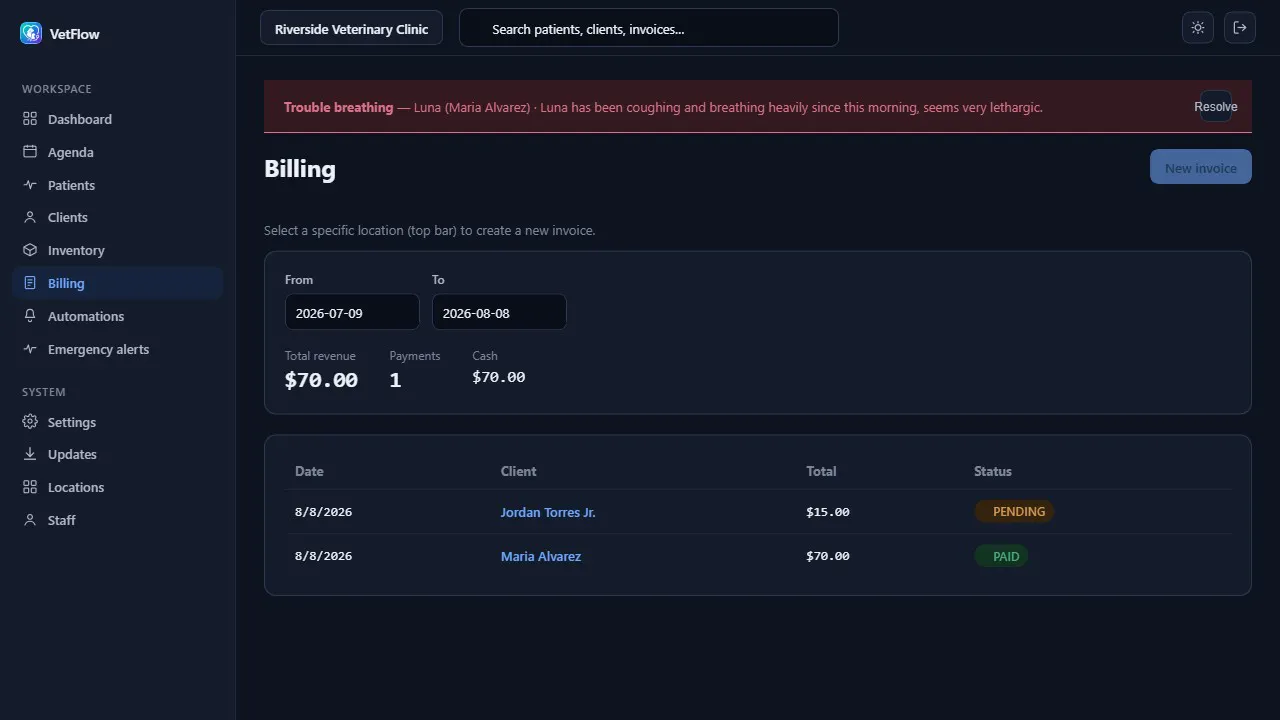
Task: Click the Payments count value 1
Action: click(395, 380)
